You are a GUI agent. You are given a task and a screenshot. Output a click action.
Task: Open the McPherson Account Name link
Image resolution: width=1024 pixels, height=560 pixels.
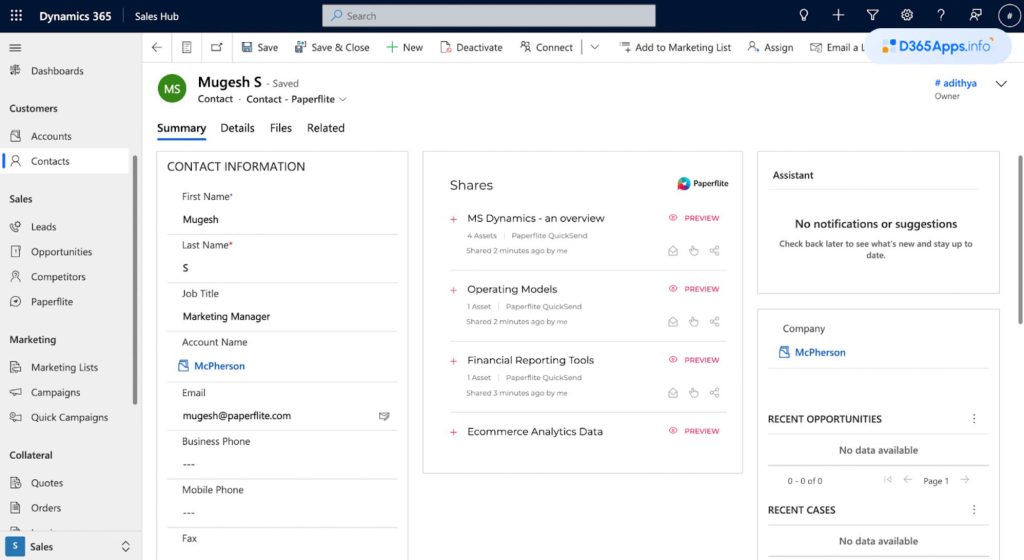click(219, 366)
